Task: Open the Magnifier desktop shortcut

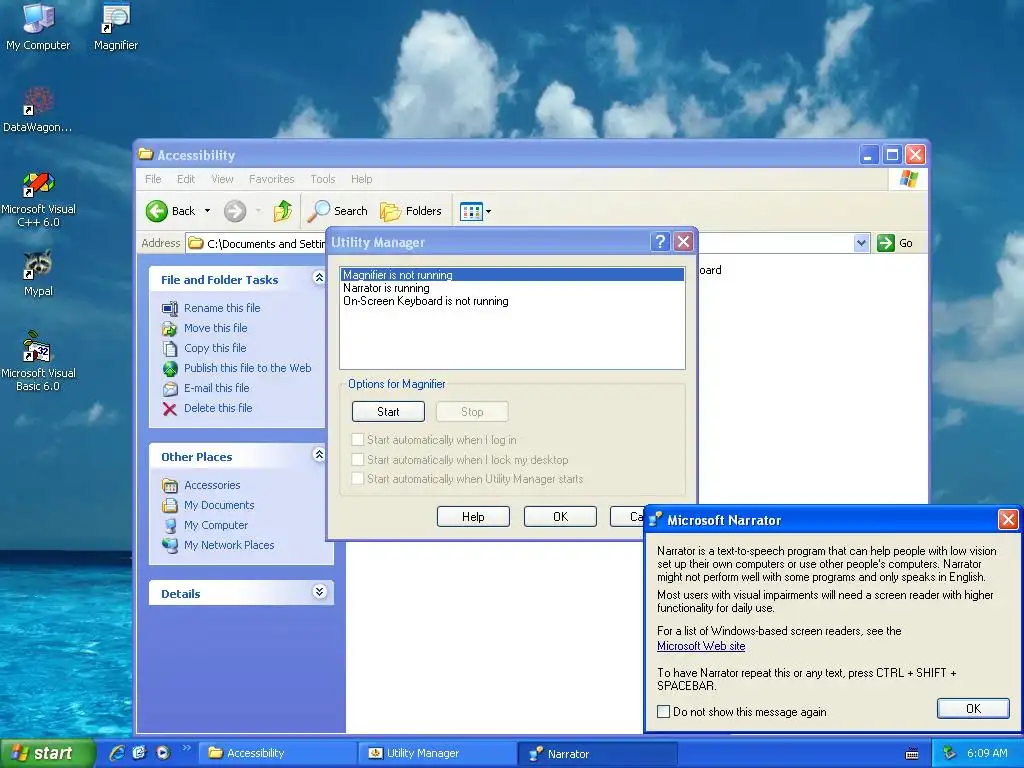Action: [x=116, y=26]
